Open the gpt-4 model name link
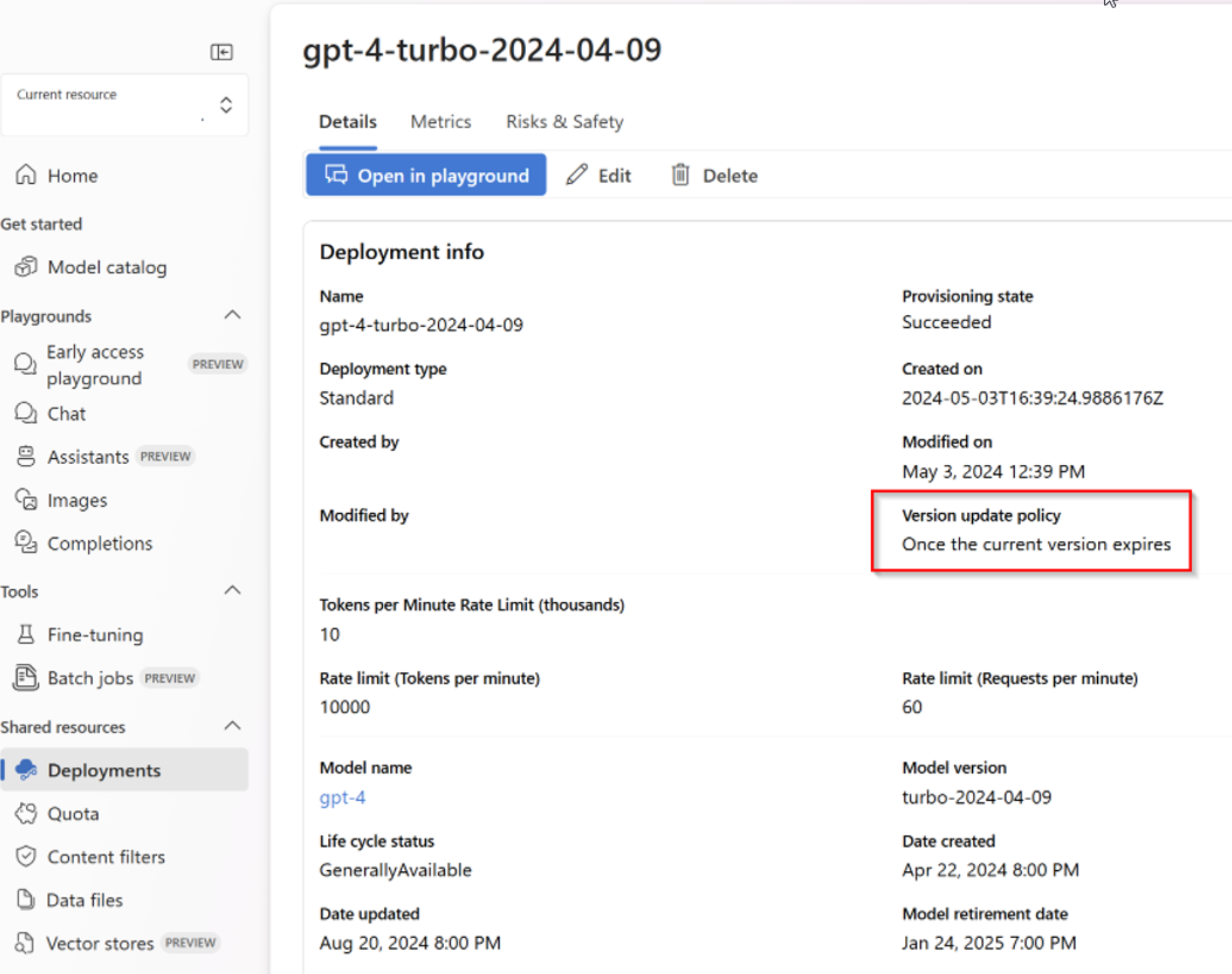 (x=342, y=797)
